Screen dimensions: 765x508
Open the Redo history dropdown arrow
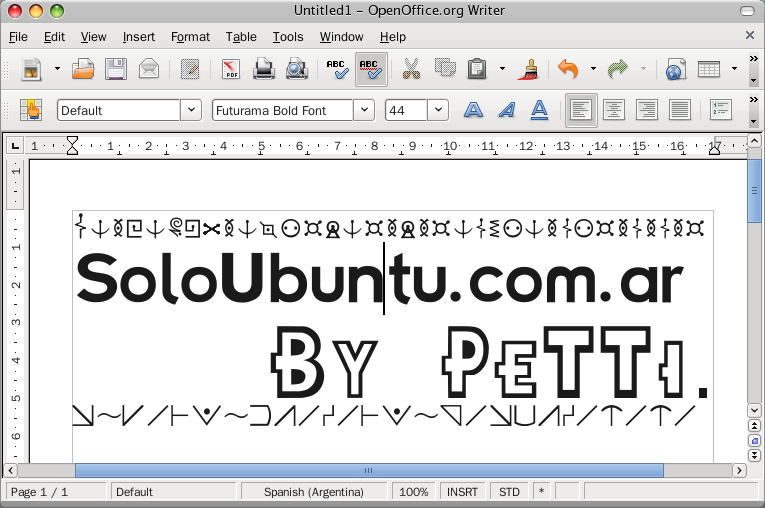pos(643,69)
